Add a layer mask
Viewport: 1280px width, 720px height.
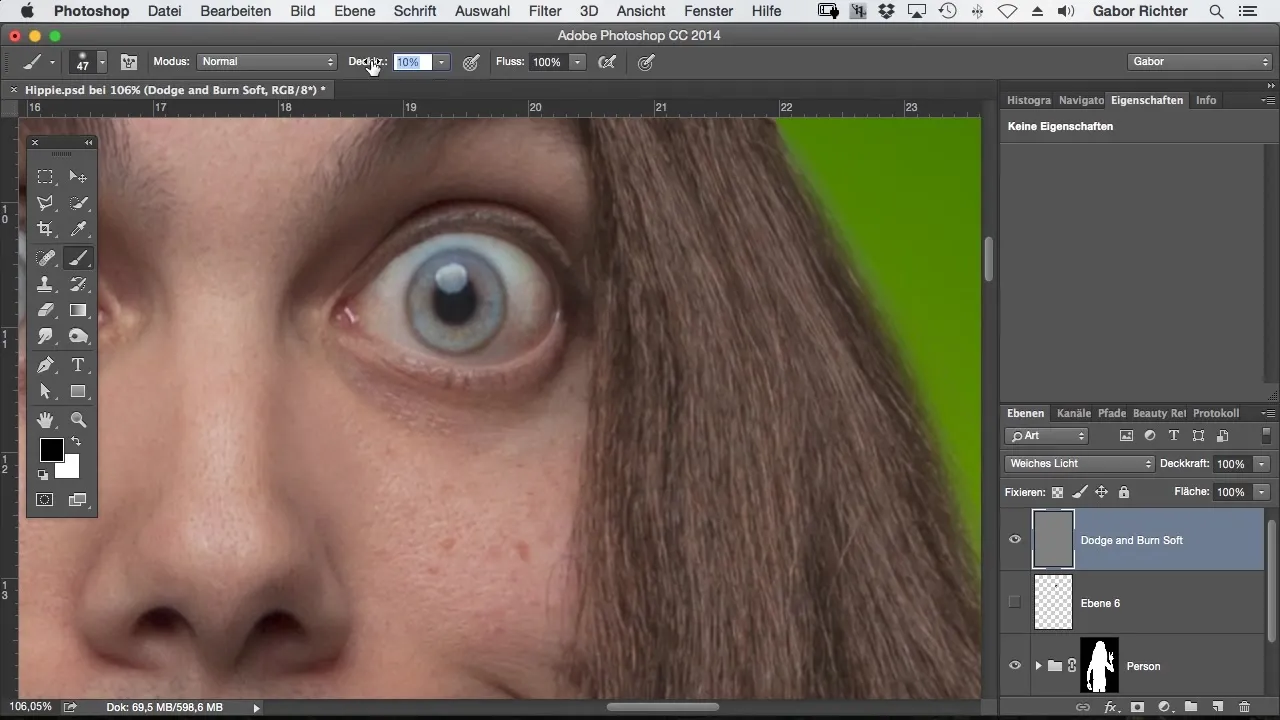click(1137, 707)
